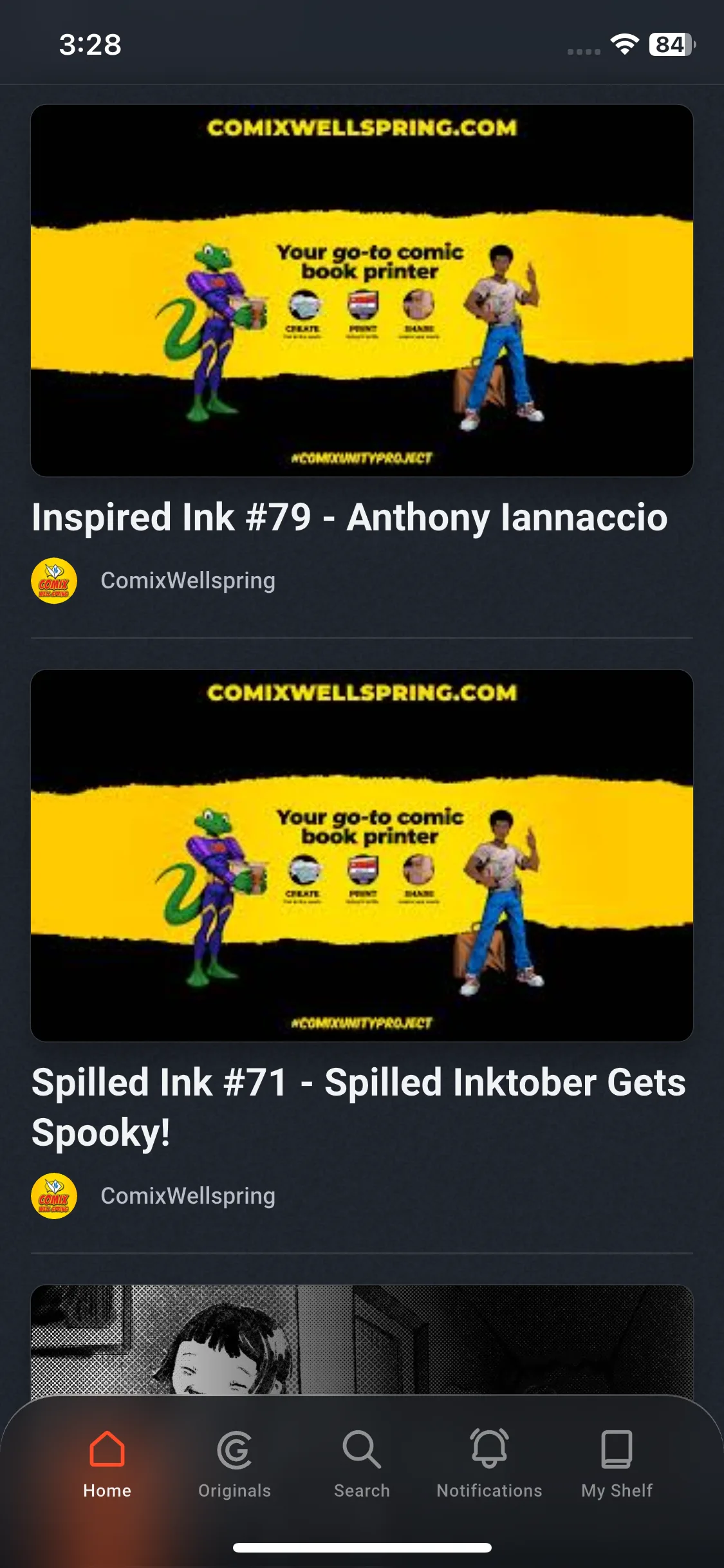Tap the first ComixWellspring banner thumbnail
Viewport: 724px width, 1568px height.
coord(362,290)
